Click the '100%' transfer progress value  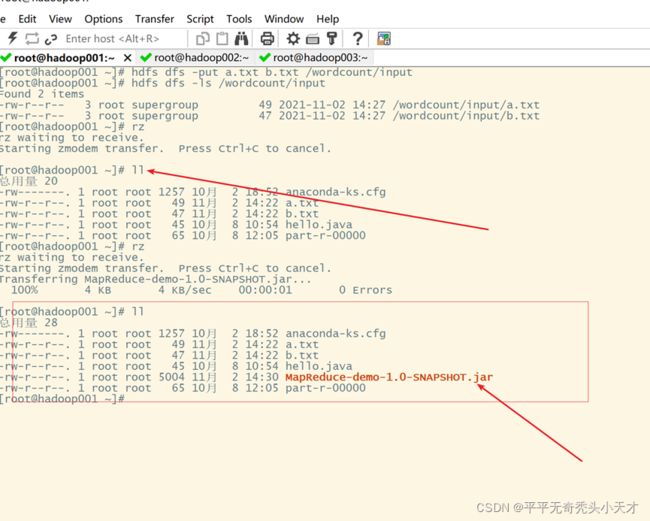[x=24, y=290]
